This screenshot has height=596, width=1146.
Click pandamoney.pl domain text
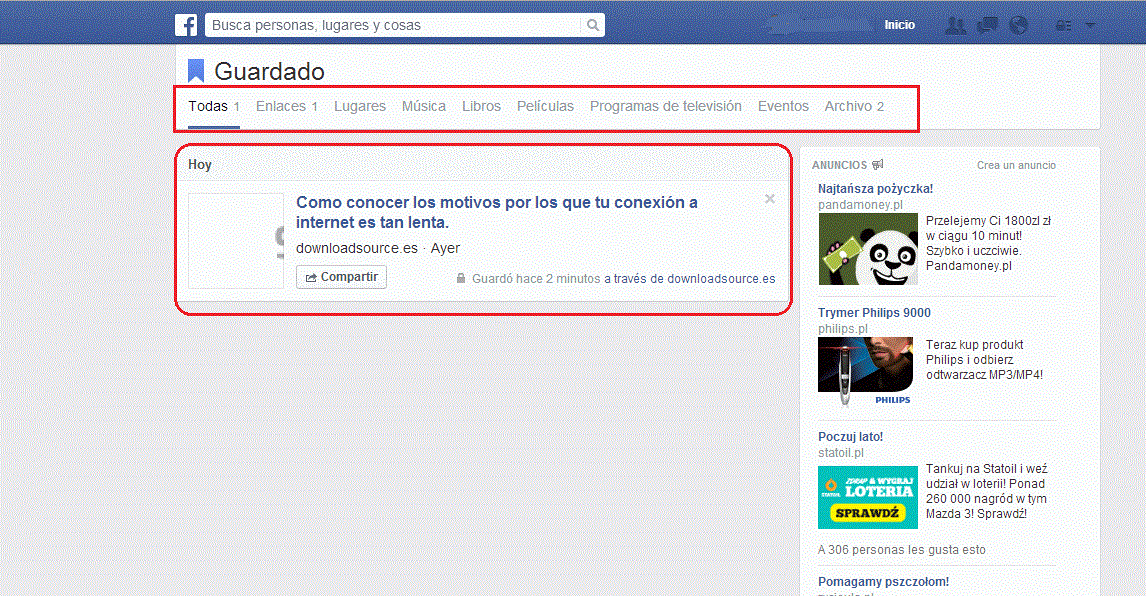860,205
